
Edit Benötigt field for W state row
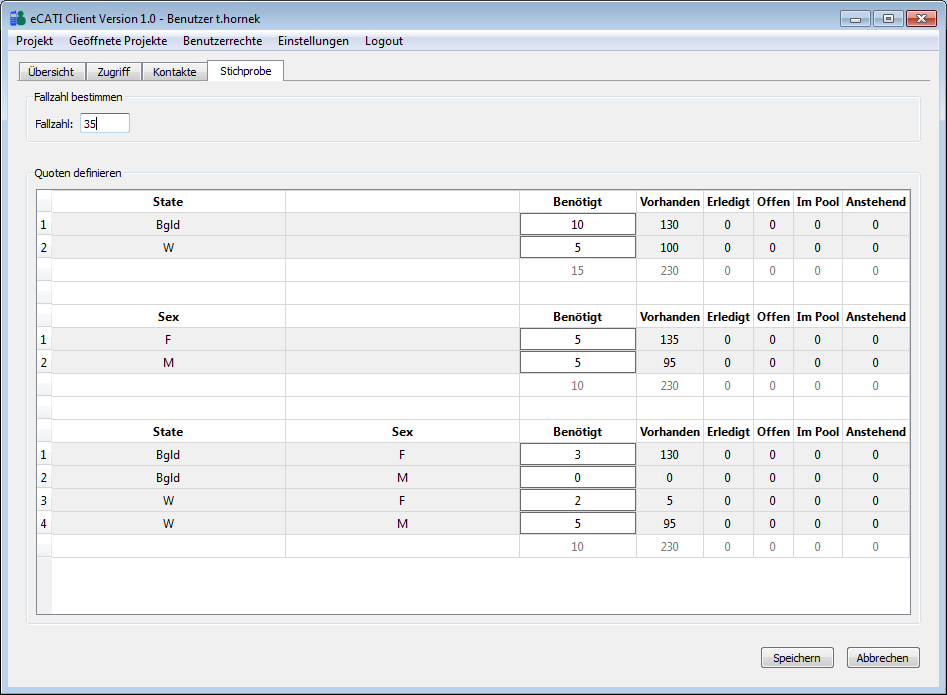pos(578,248)
